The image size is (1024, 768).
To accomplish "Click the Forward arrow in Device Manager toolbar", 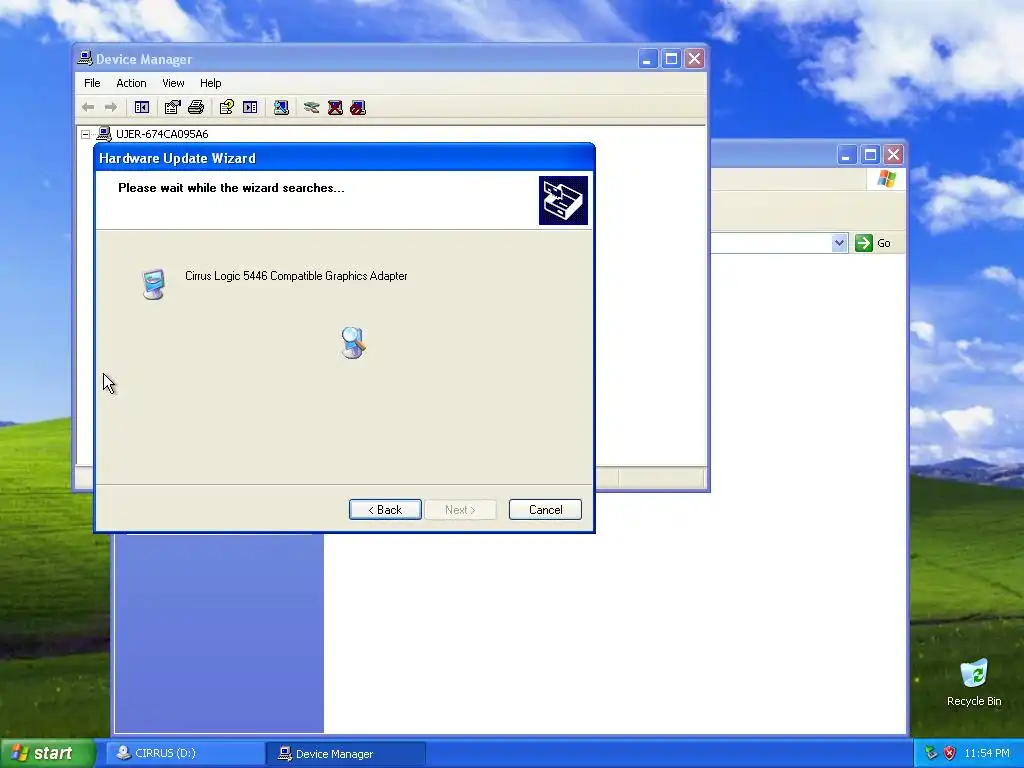I will pos(111,107).
